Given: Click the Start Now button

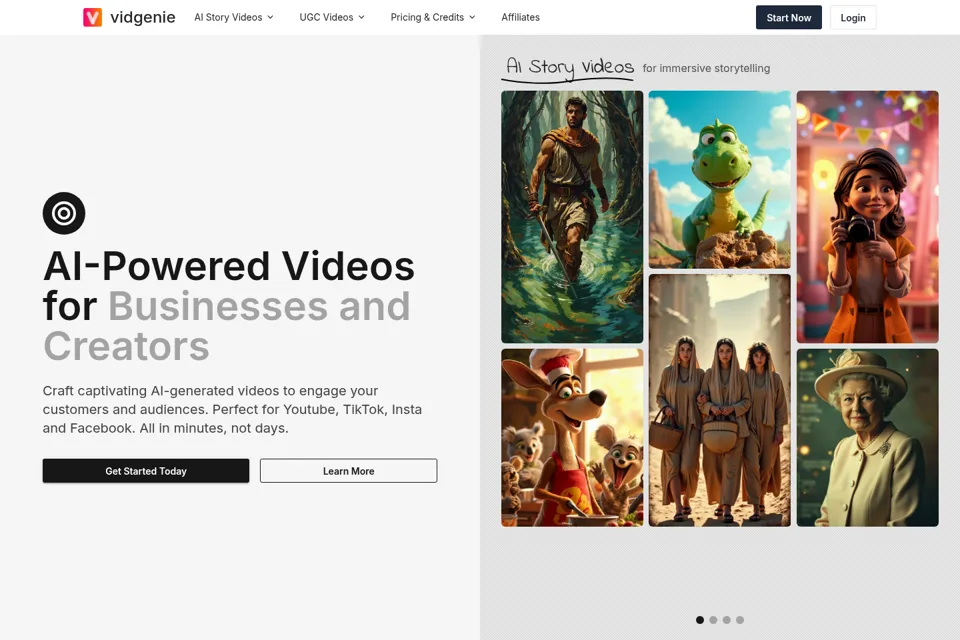Looking at the screenshot, I should point(789,18).
